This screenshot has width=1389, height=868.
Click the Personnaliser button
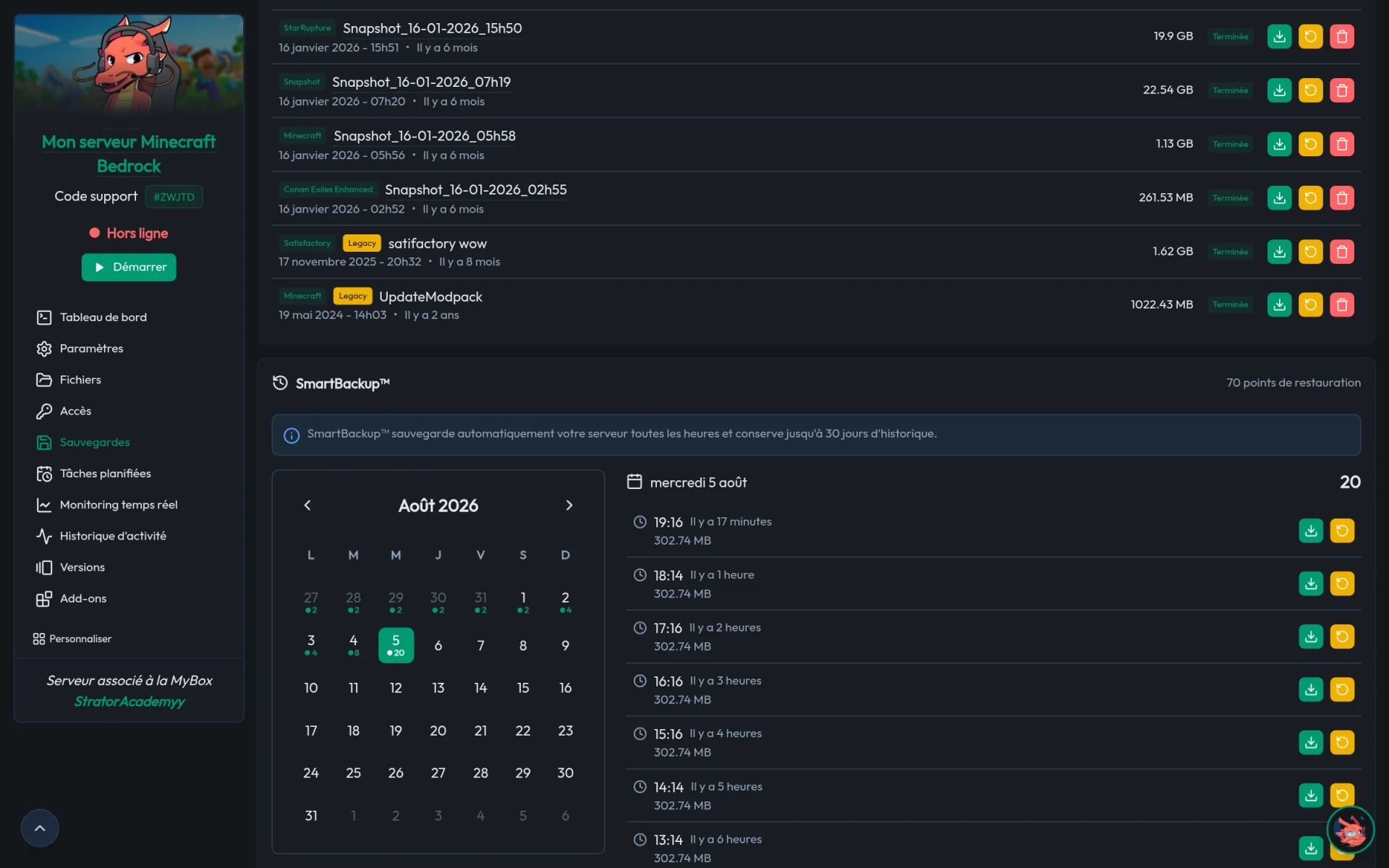pyautogui.click(x=72, y=639)
